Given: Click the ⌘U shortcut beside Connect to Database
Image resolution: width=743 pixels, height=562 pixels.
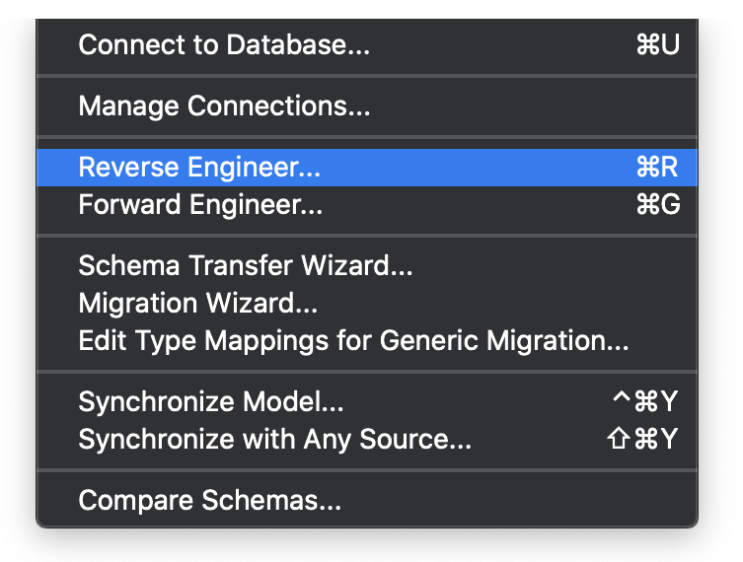Looking at the screenshot, I should click(657, 45).
